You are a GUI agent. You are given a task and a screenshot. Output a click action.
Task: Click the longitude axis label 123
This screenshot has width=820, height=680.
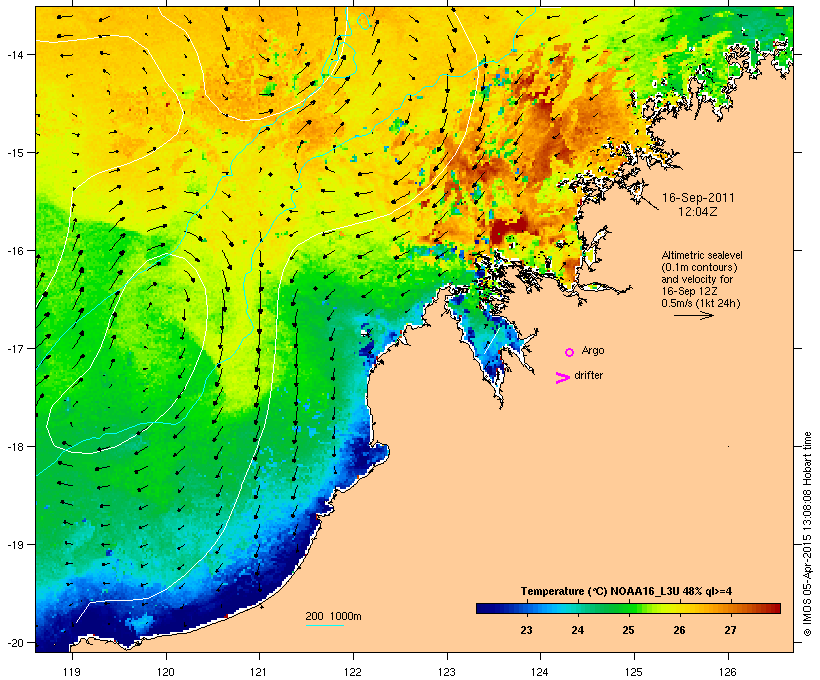pos(447,672)
